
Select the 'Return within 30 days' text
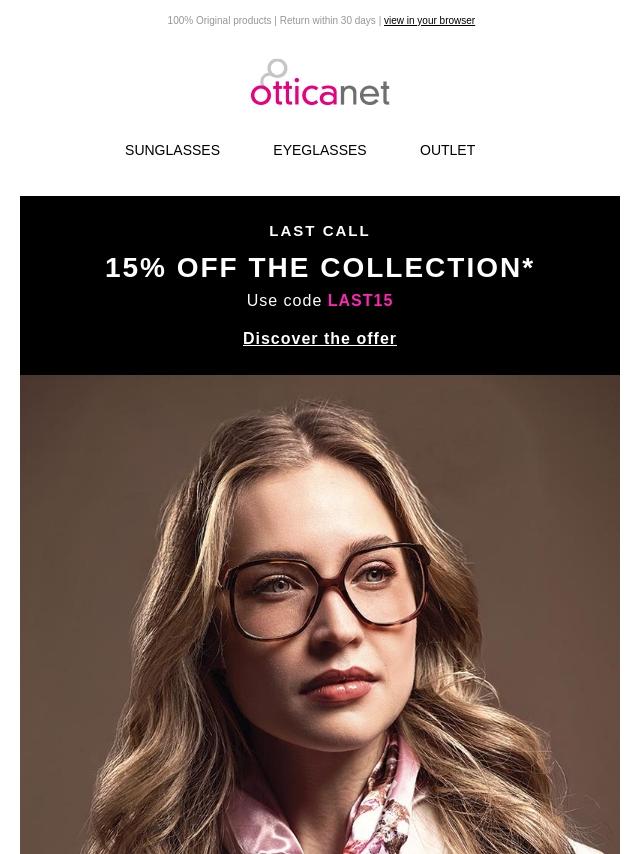pyautogui.click(x=327, y=21)
